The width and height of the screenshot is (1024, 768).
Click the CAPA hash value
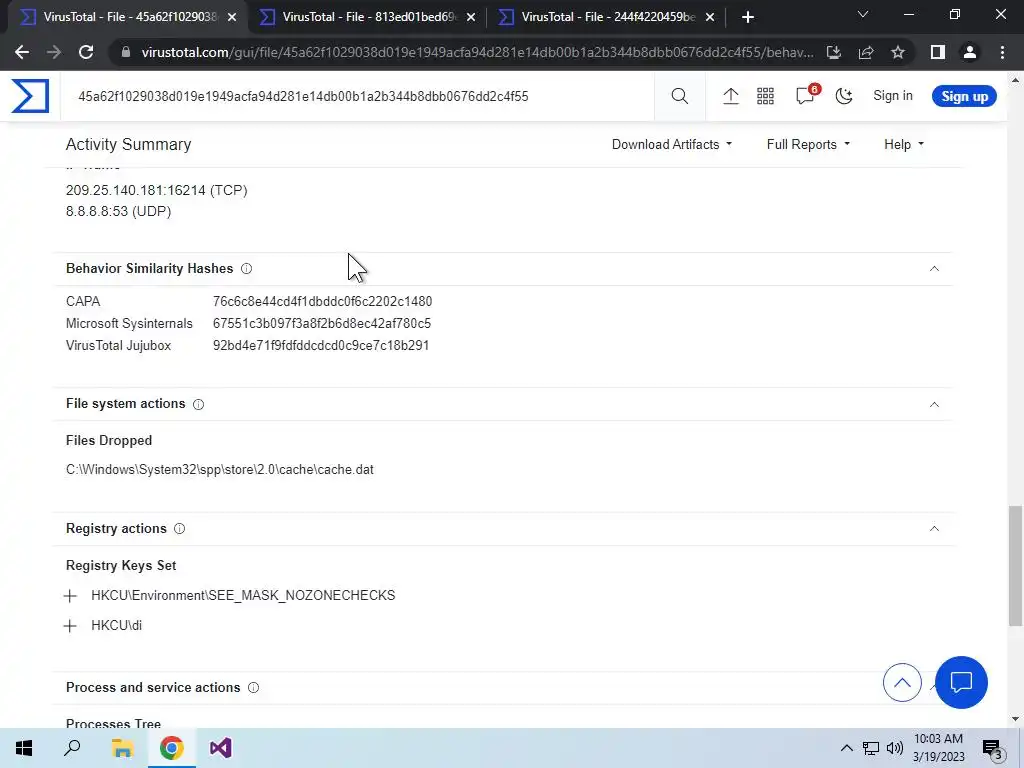click(323, 302)
